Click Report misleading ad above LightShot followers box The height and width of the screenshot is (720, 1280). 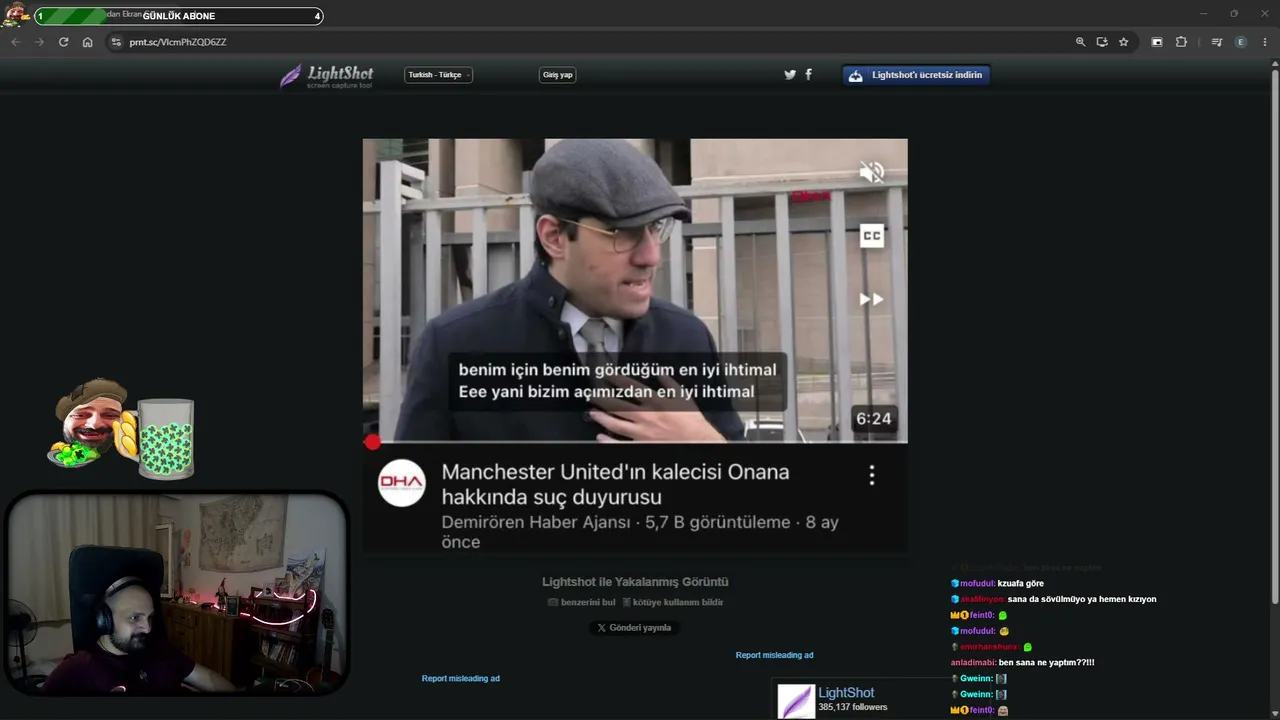click(x=774, y=655)
